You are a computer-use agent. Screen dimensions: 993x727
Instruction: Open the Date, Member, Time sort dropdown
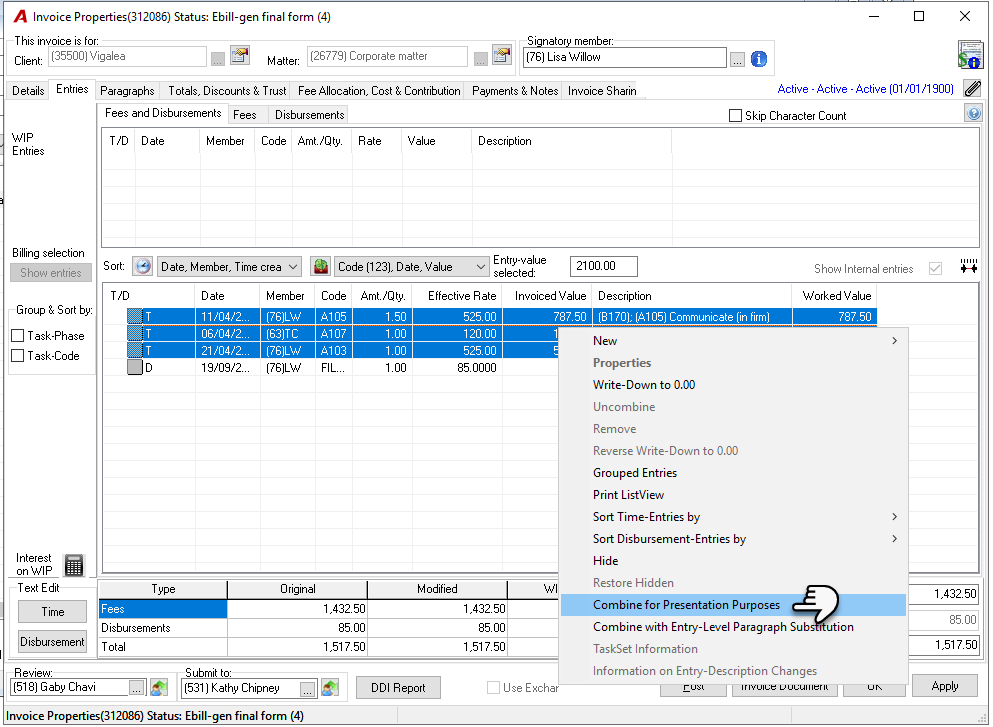229,267
